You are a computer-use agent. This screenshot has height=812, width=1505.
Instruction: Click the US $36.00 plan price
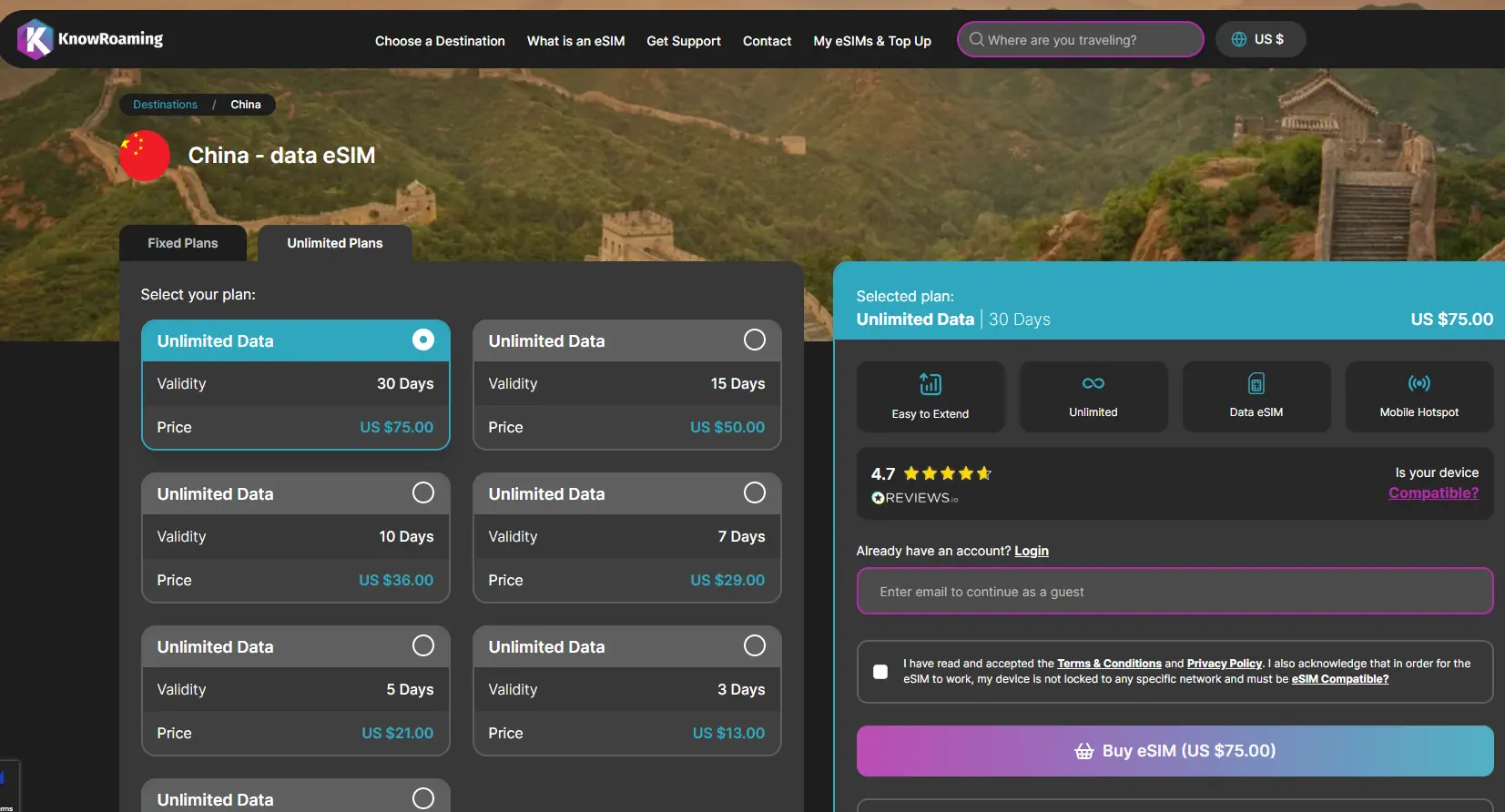[396, 580]
